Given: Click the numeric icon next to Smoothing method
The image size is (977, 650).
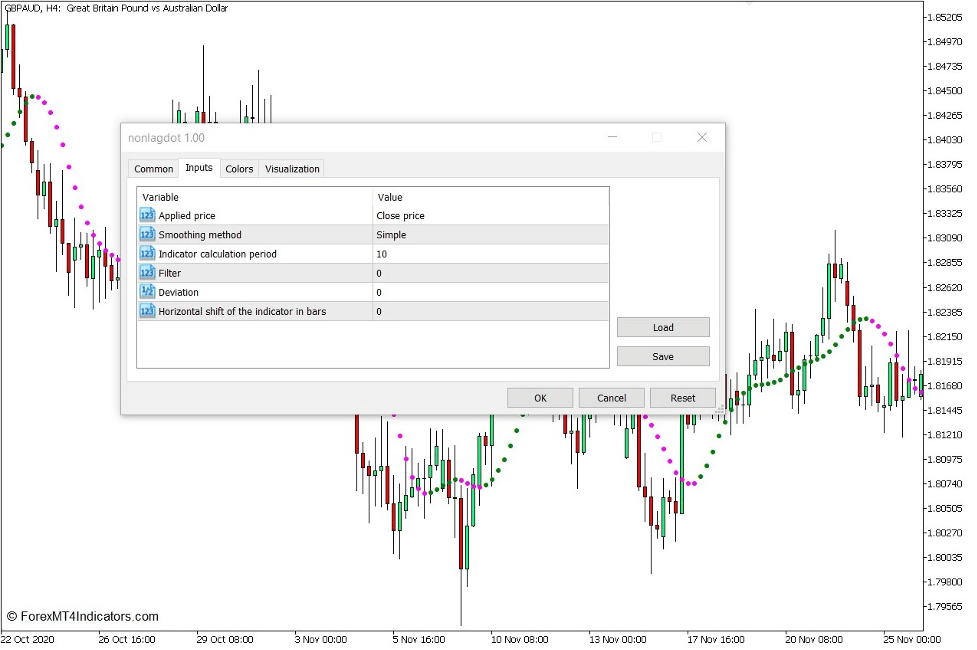Looking at the screenshot, I should 146,234.
